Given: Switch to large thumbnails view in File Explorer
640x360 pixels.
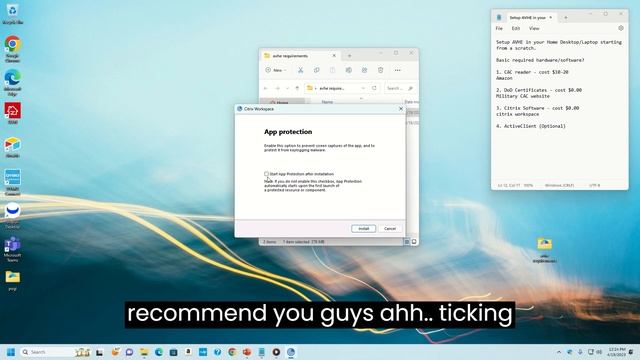Looking at the screenshot, I should click(x=414, y=242).
